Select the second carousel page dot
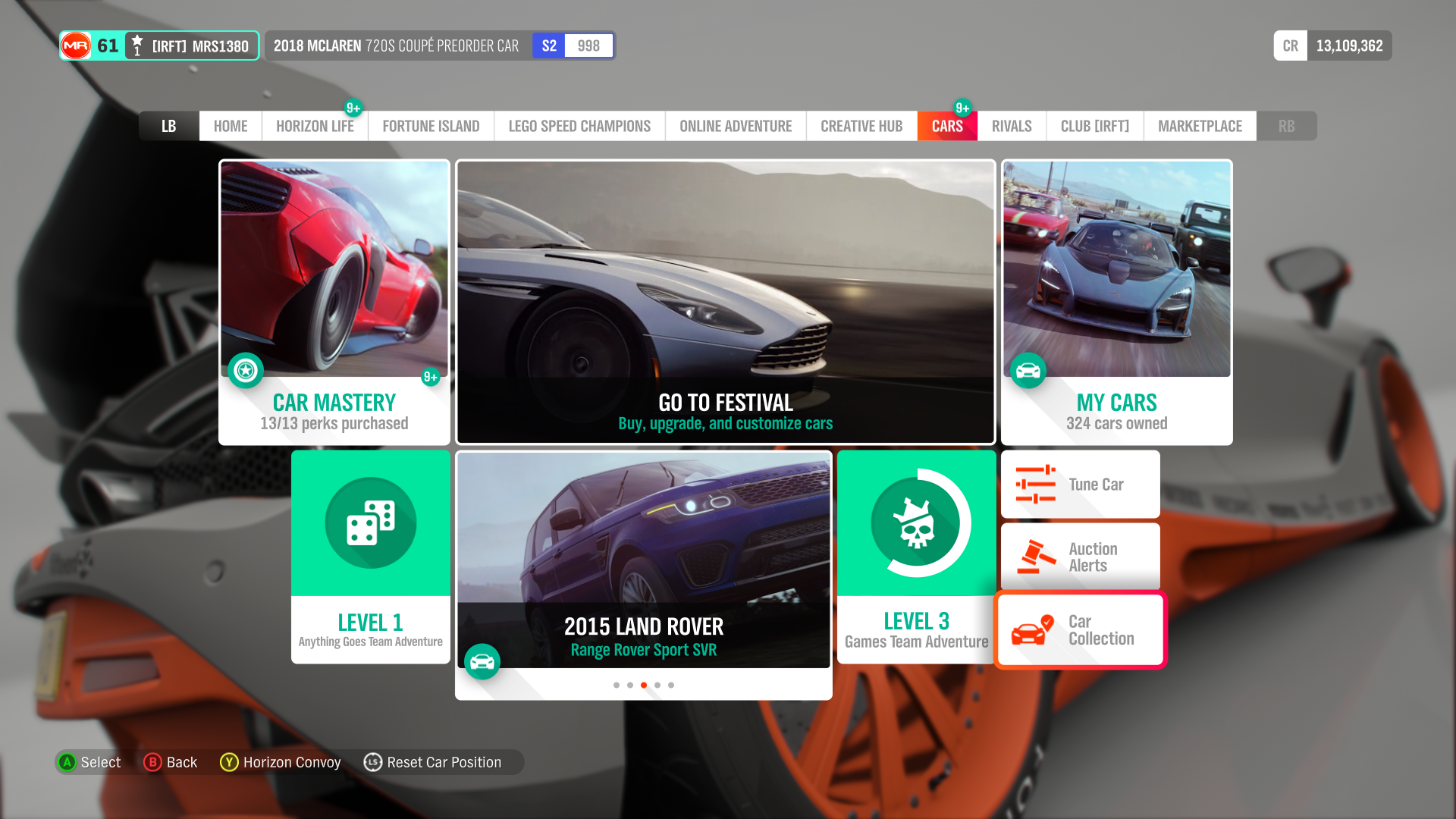This screenshot has height=819, width=1456. tap(630, 685)
